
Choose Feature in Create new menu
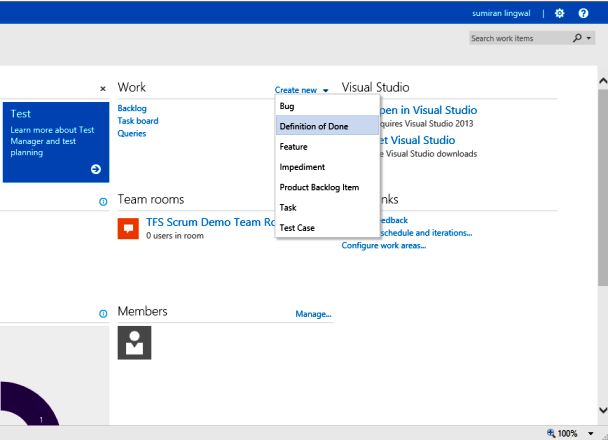[x=327, y=147]
